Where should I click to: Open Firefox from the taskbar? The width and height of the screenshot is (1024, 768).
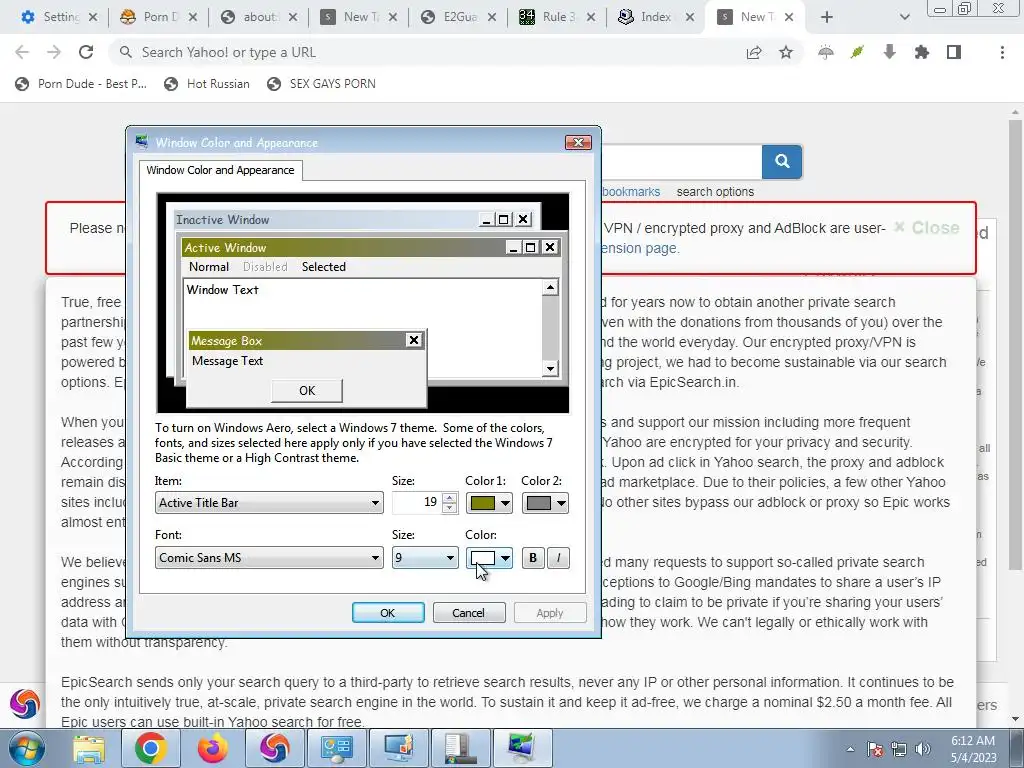pyautogui.click(x=212, y=748)
